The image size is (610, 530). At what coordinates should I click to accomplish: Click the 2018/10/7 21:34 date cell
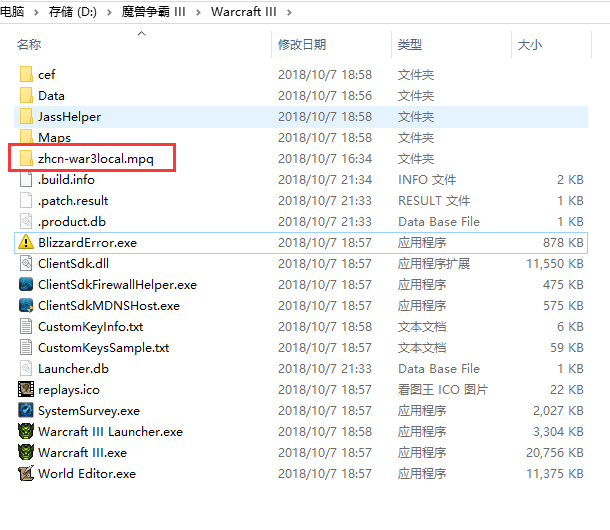325,179
